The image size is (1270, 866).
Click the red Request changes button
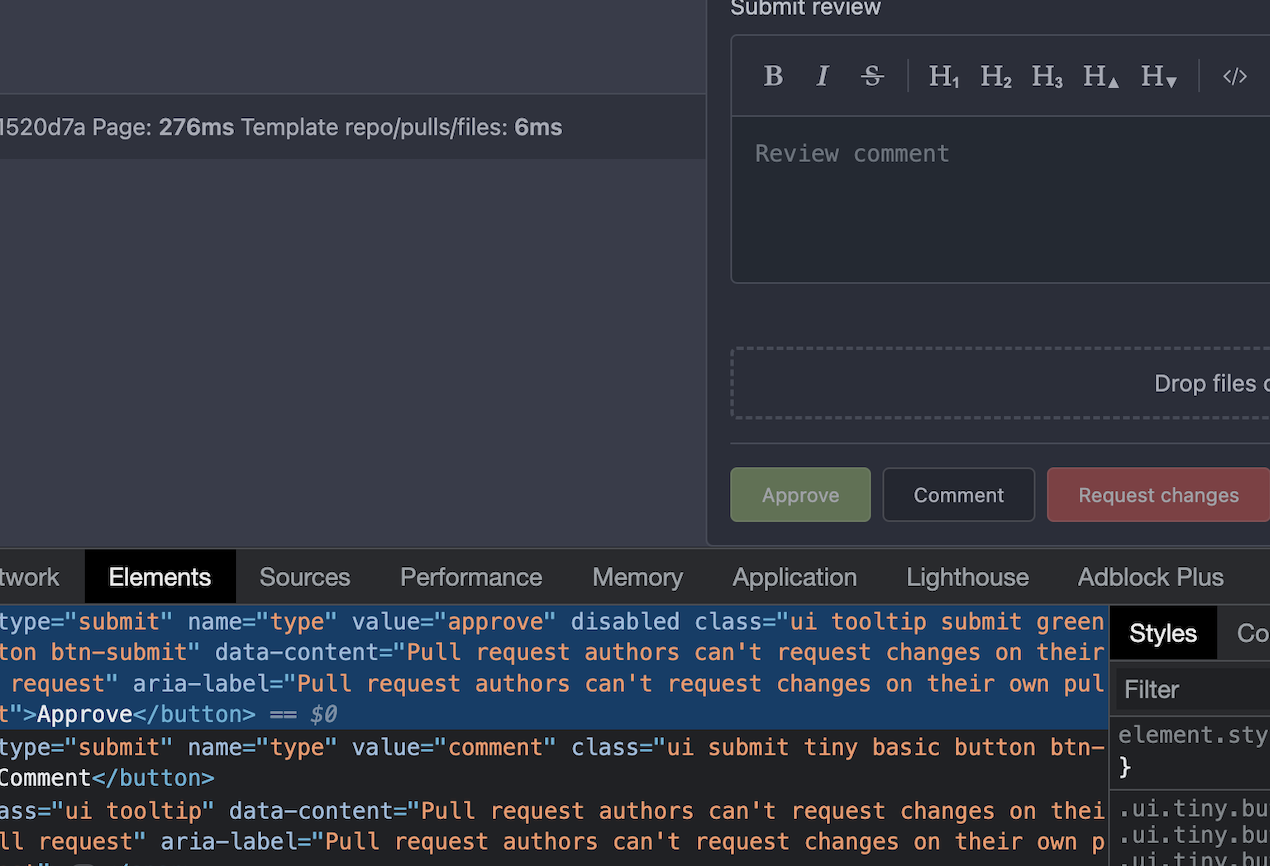[x=1158, y=495]
